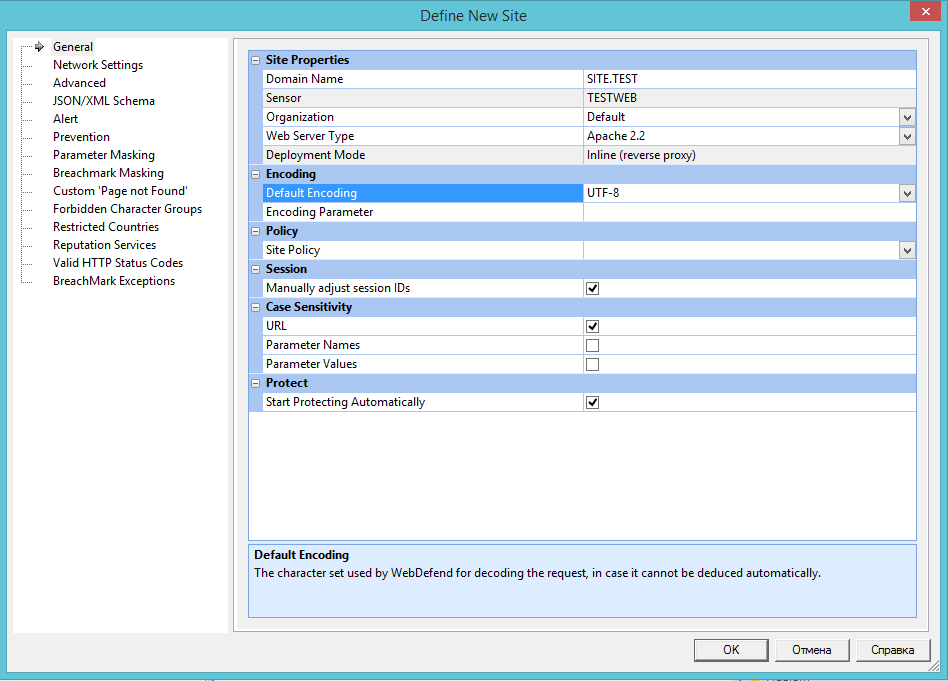Viewport: 948px width, 681px height.
Task: Toggle Manually adjust session IDs checkbox
Action: coord(592,289)
